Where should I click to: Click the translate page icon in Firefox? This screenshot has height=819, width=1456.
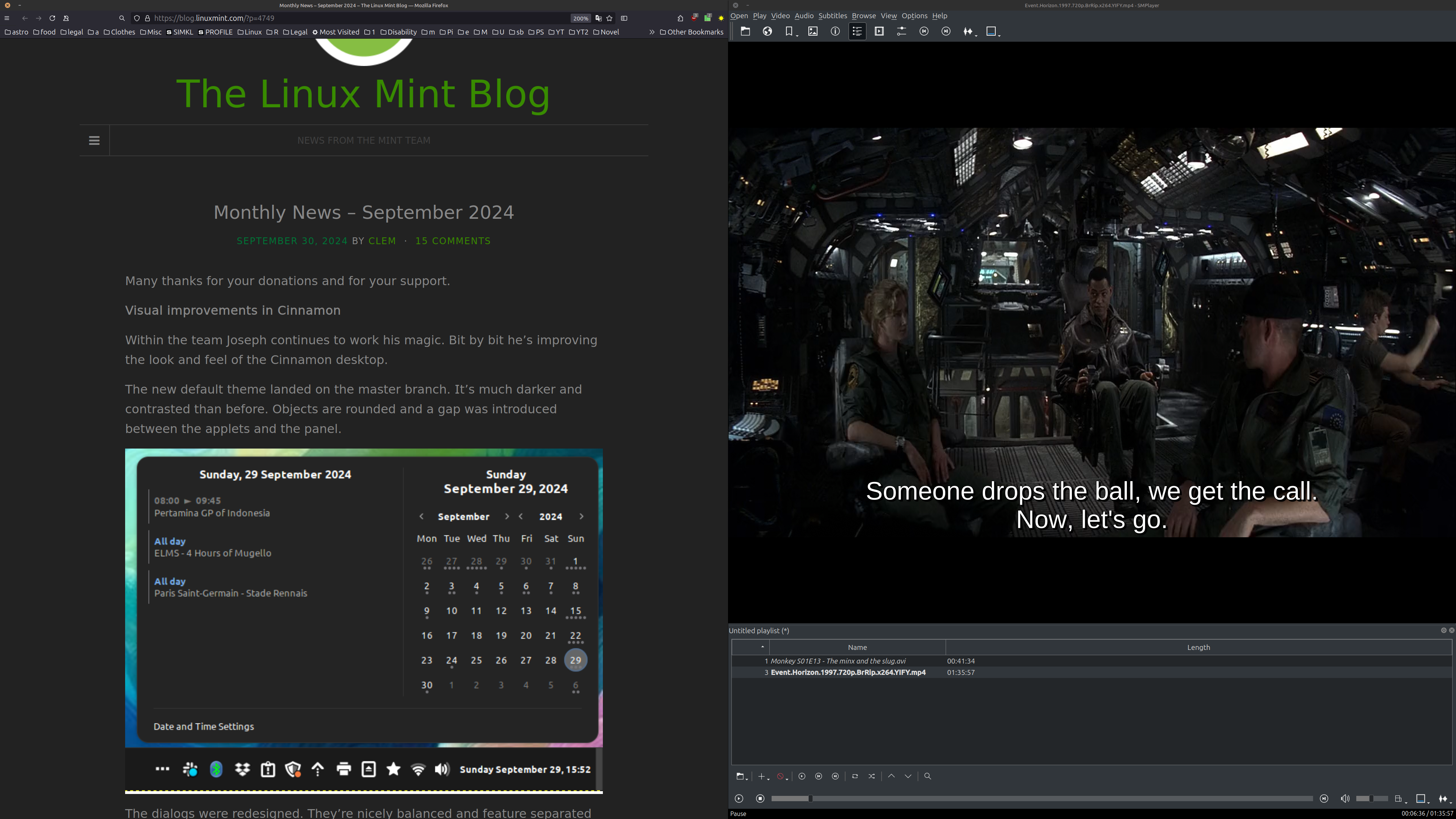click(x=599, y=18)
